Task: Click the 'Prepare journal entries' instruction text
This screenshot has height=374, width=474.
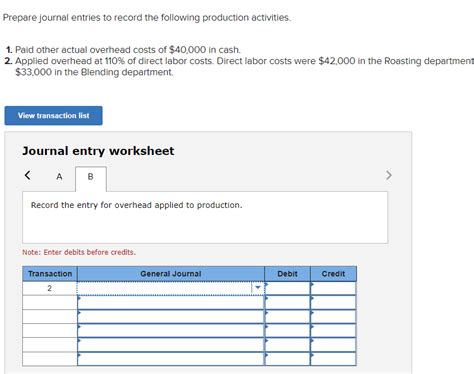Action: [x=147, y=18]
